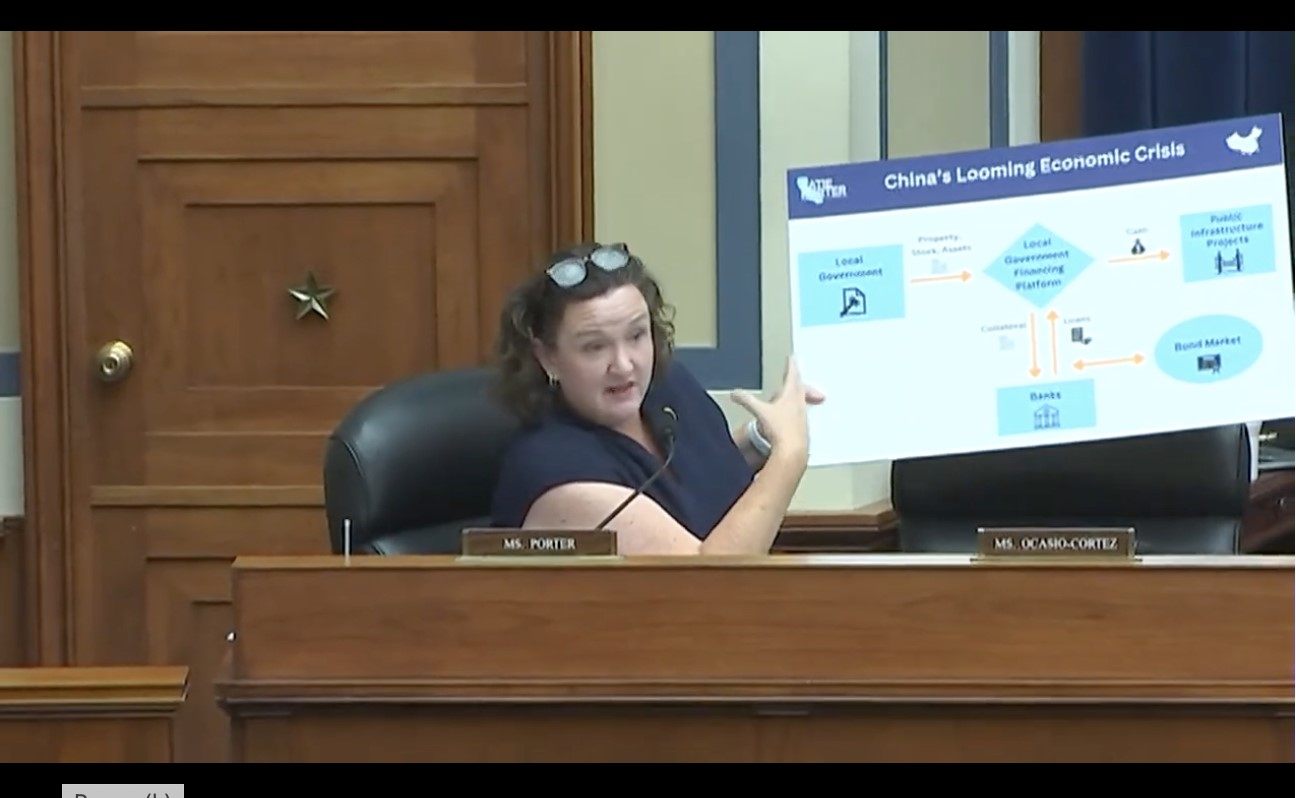This screenshot has width=1296, height=798.
Task: Click the 'China's Looming Economic Crisis' poster title
Action: coord(1034,164)
